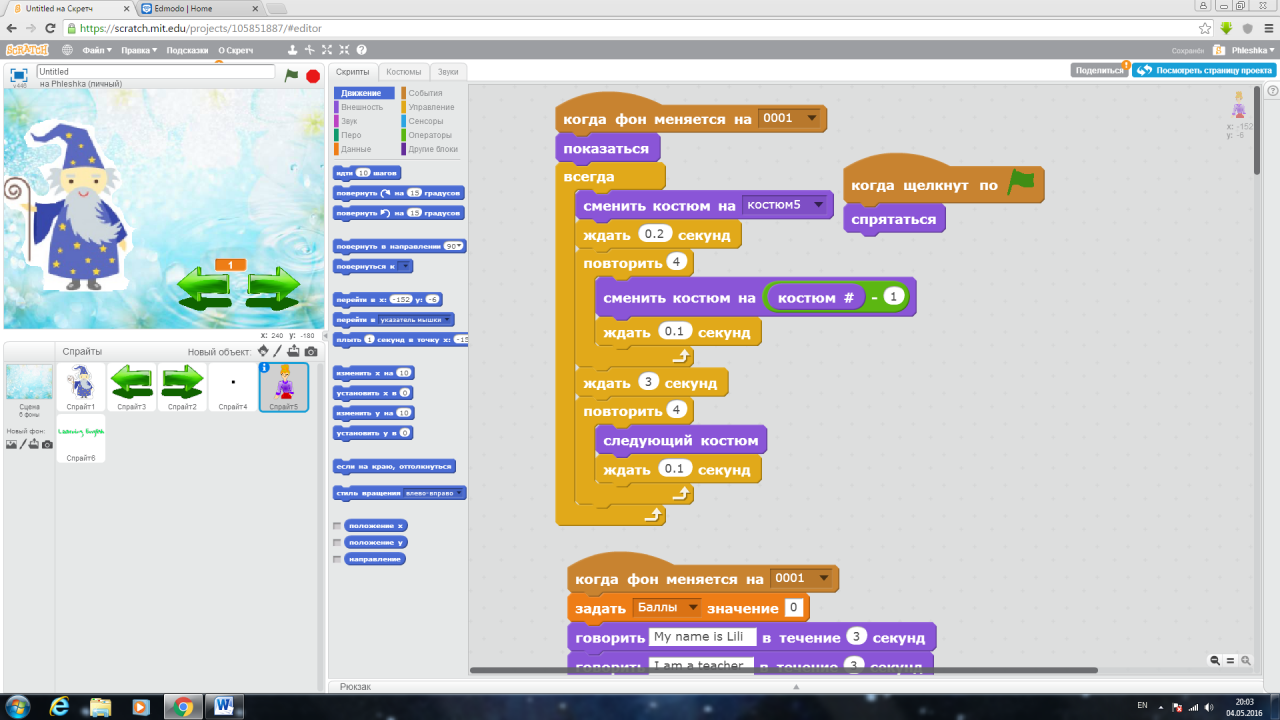The image size is (1280, 720).
Task: Open the О Скретч menu item
Action: (x=236, y=50)
